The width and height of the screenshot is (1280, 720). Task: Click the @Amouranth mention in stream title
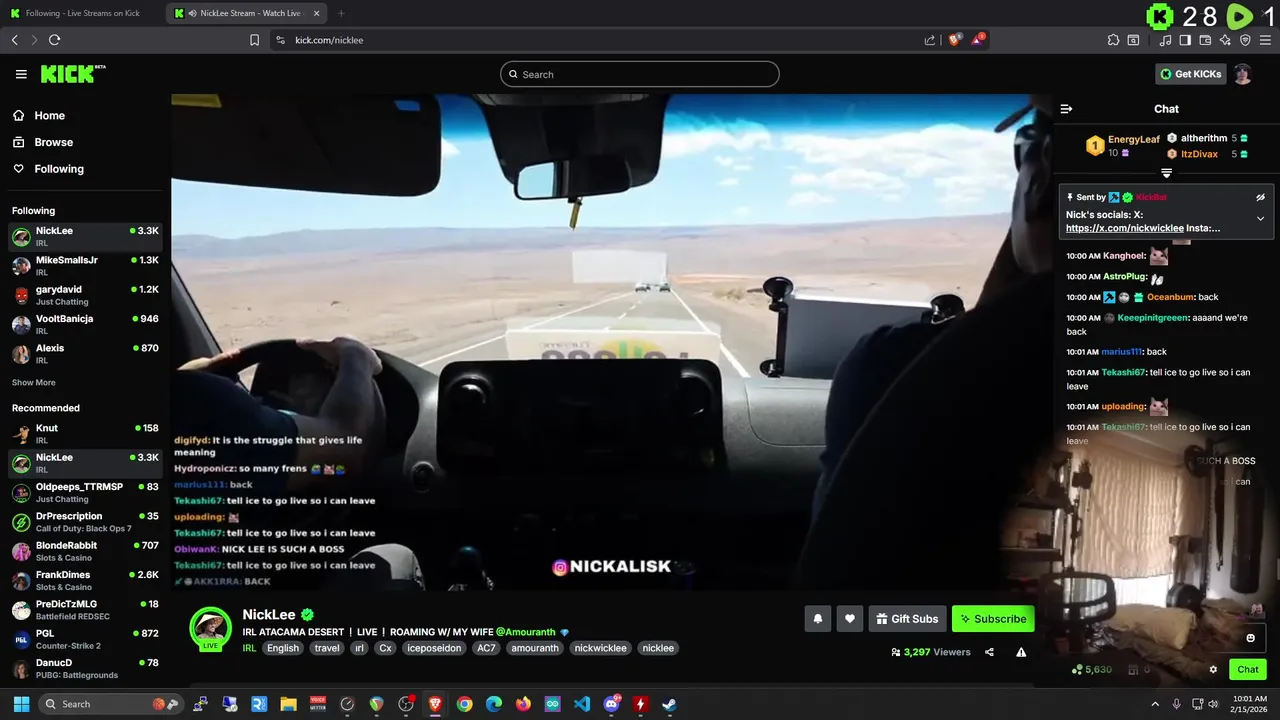coord(527,632)
